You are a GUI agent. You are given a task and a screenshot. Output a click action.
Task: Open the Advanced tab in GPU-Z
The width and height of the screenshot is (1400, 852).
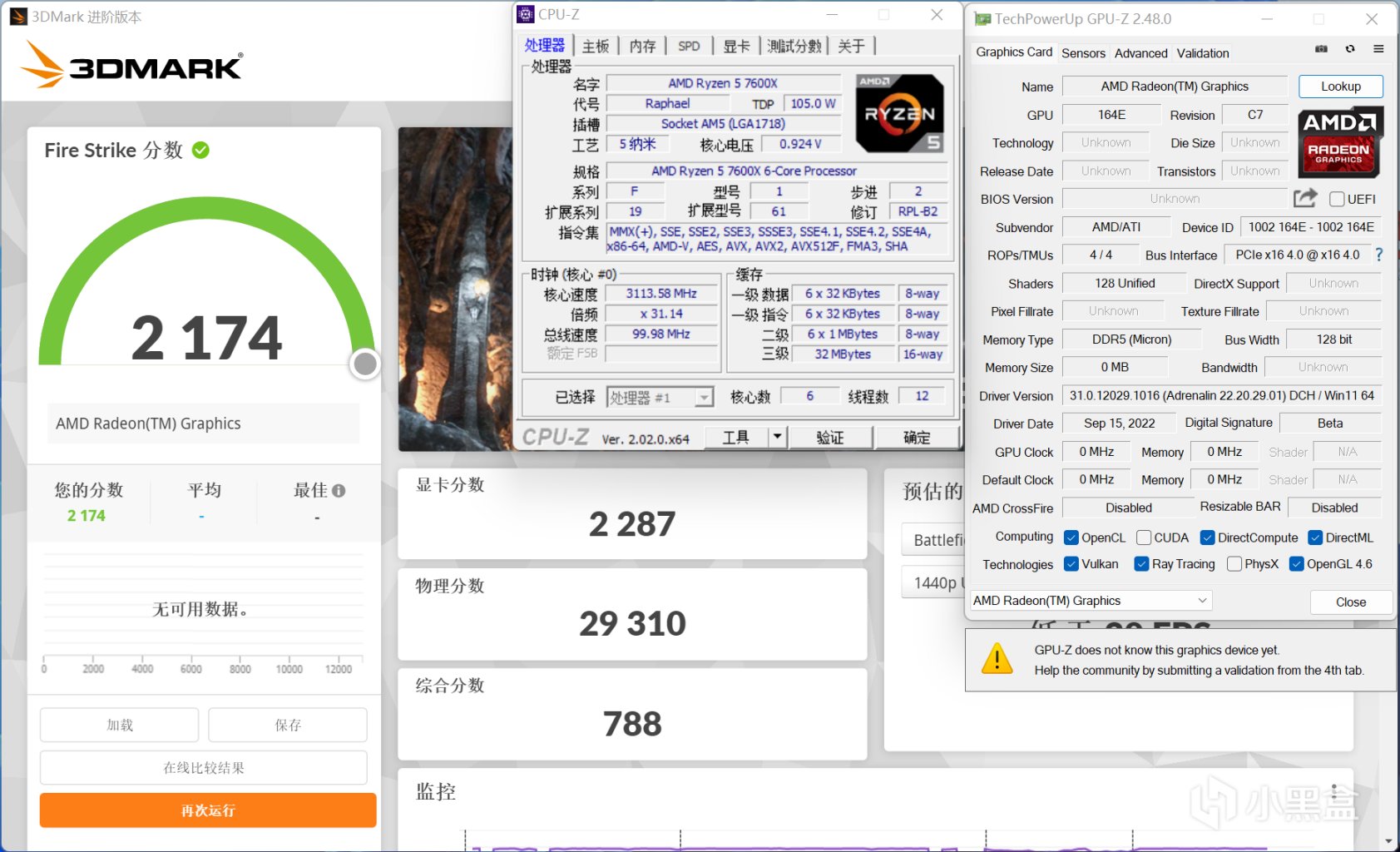pos(1140,53)
